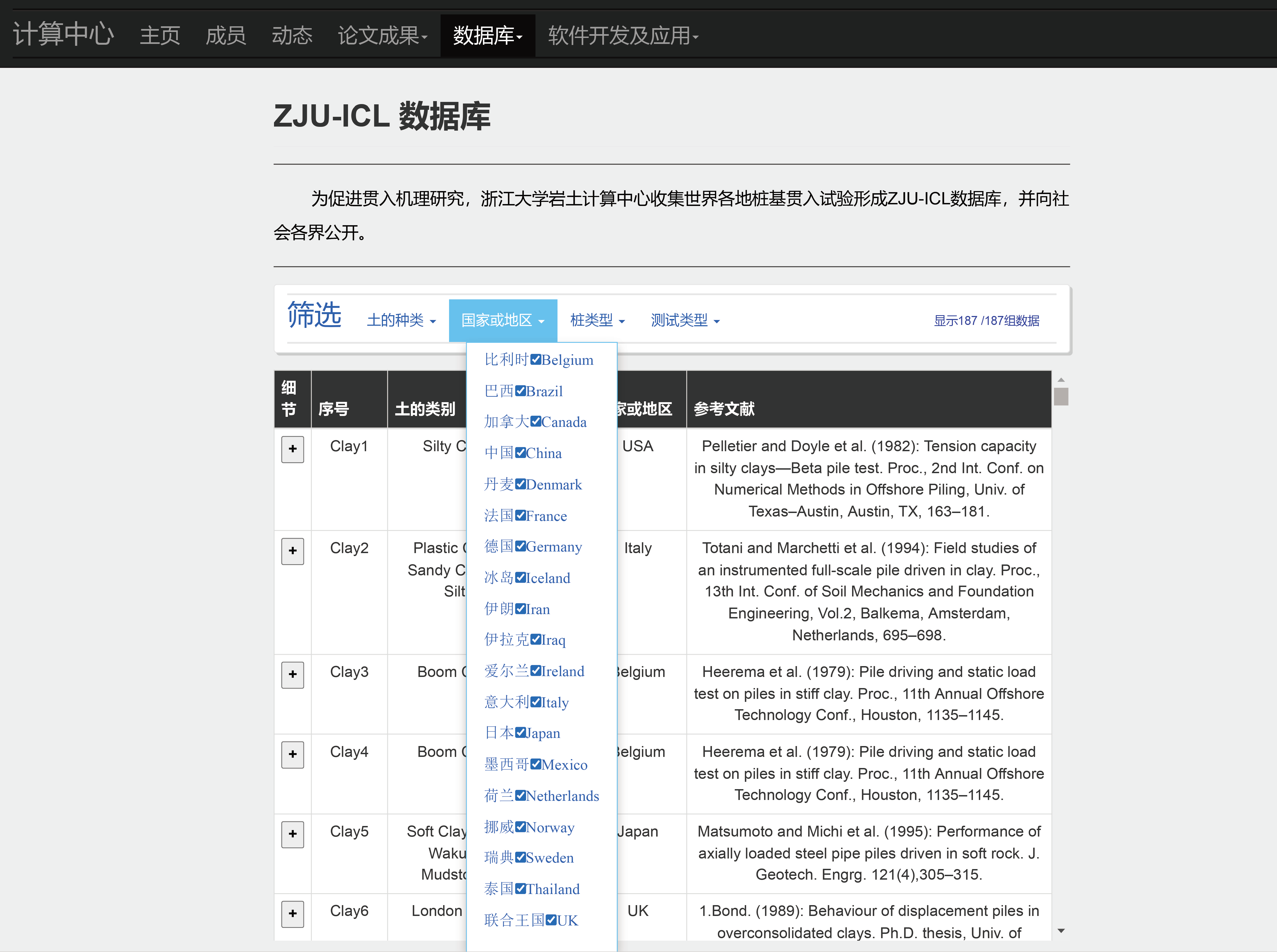The image size is (1277, 952).
Task: Expand details for row Clay6
Action: click(x=293, y=914)
